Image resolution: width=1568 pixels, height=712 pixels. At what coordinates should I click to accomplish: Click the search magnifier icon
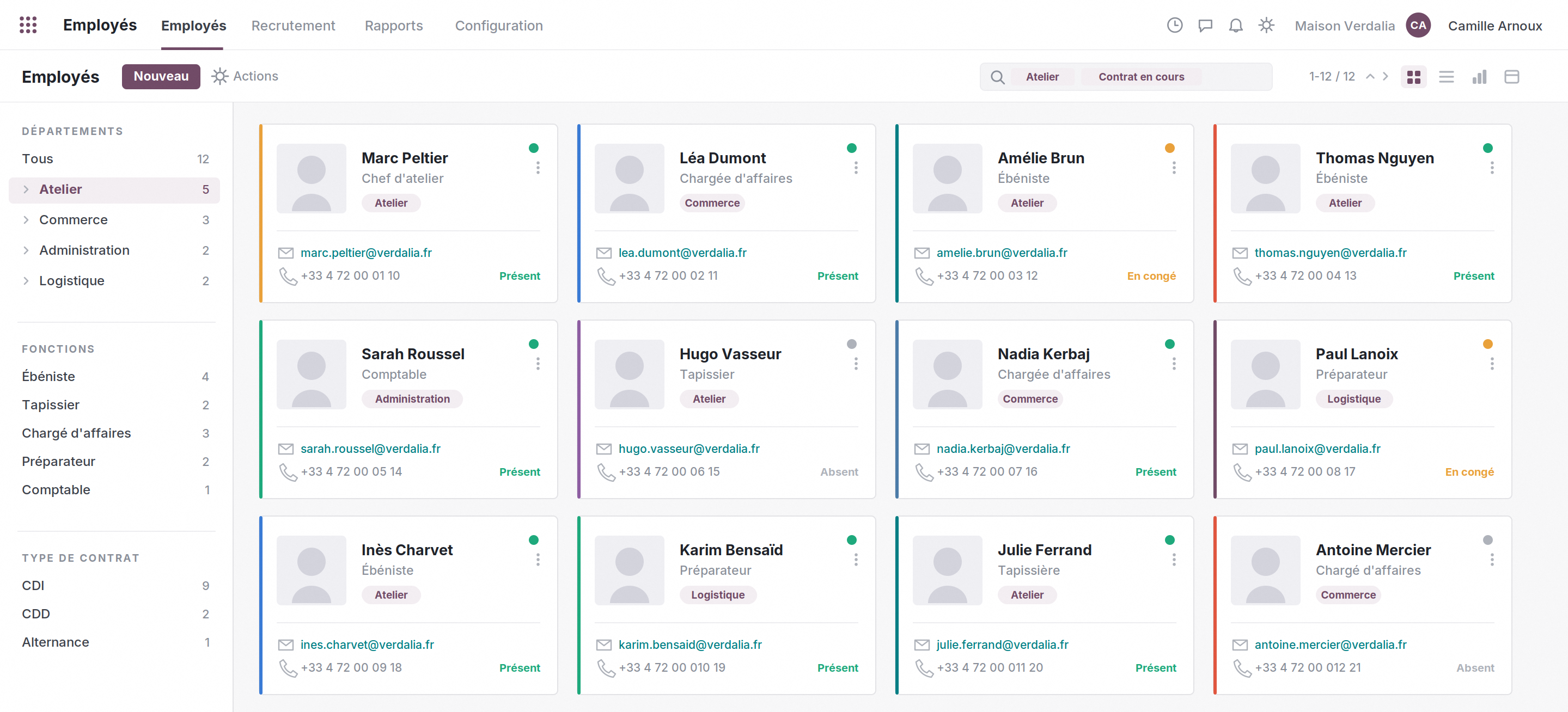click(x=997, y=77)
